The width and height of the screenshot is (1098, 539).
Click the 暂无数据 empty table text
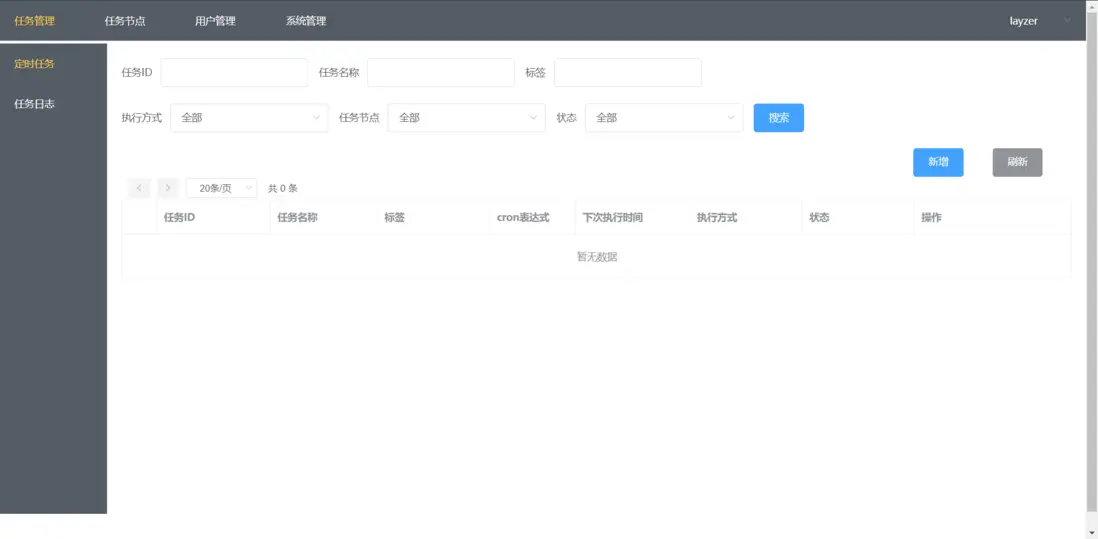pos(597,257)
